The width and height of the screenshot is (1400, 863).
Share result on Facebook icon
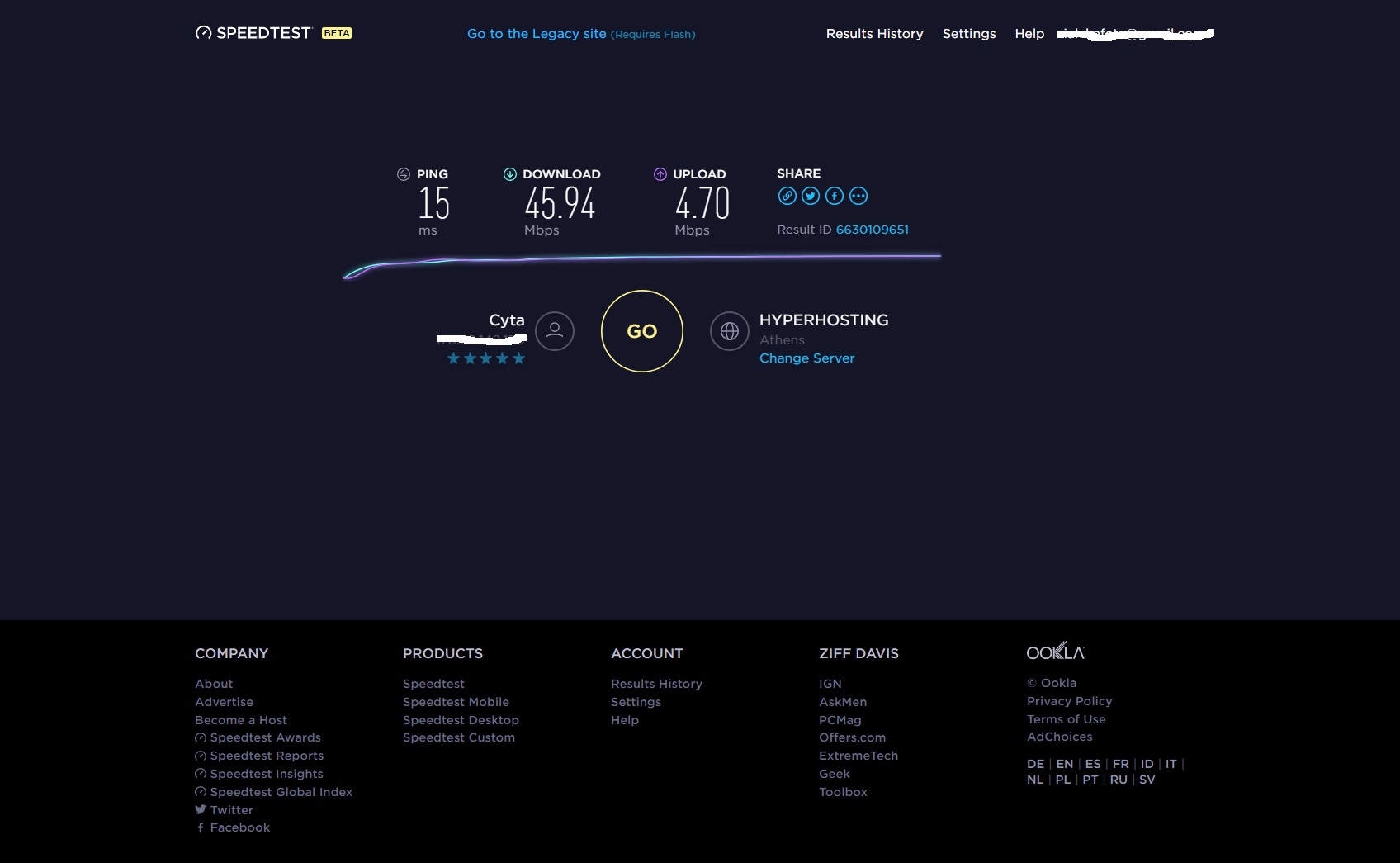click(x=835, y=196)
